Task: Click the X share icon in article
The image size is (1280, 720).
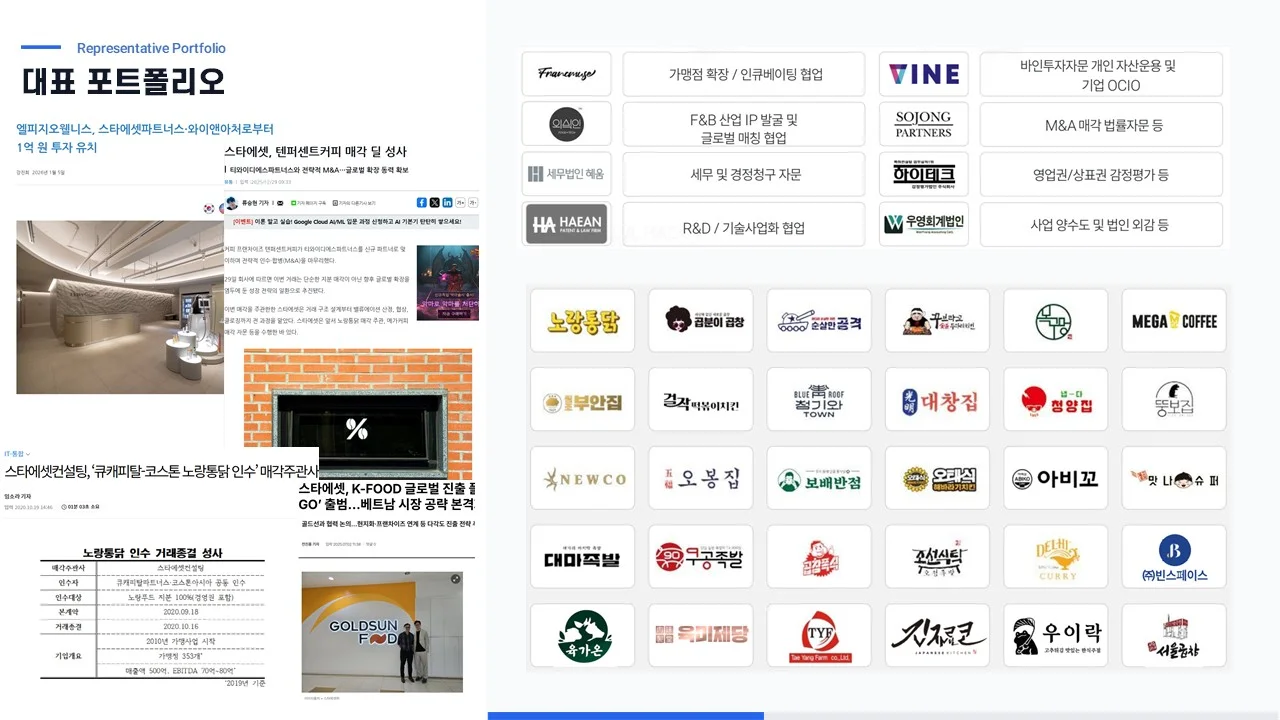Action: 435,202
